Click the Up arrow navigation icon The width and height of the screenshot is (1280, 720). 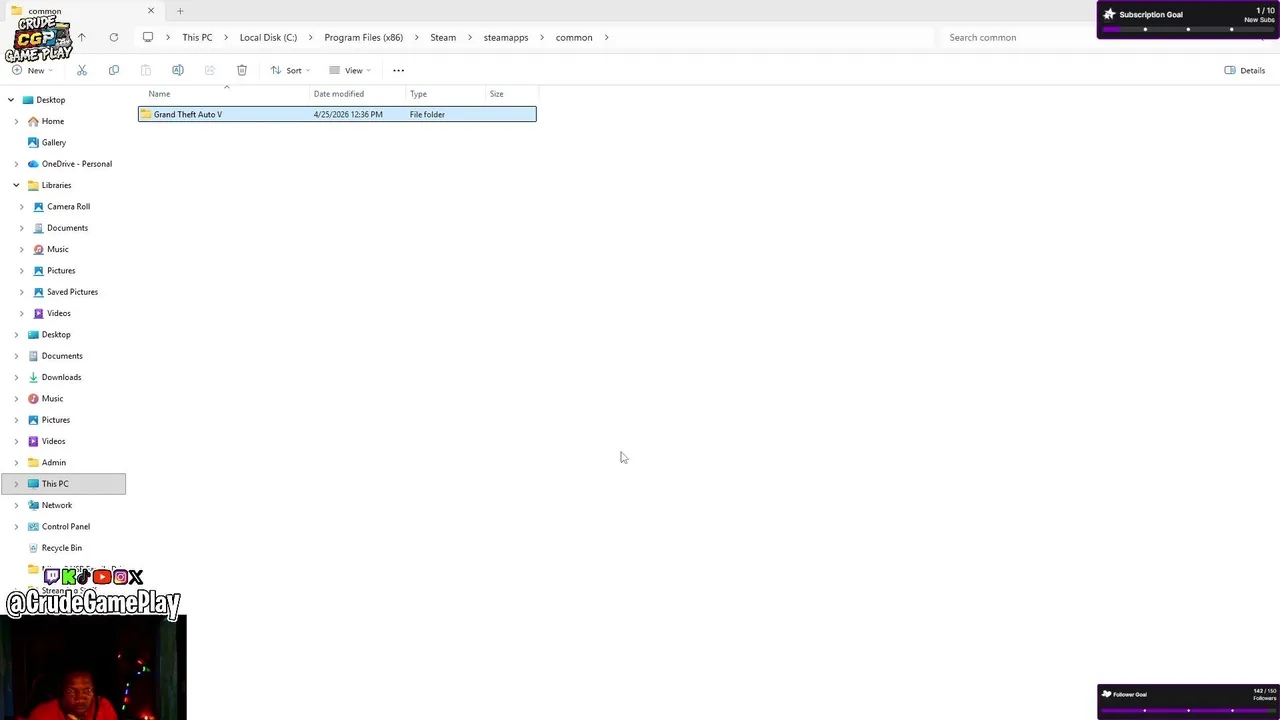pos(82,37)
